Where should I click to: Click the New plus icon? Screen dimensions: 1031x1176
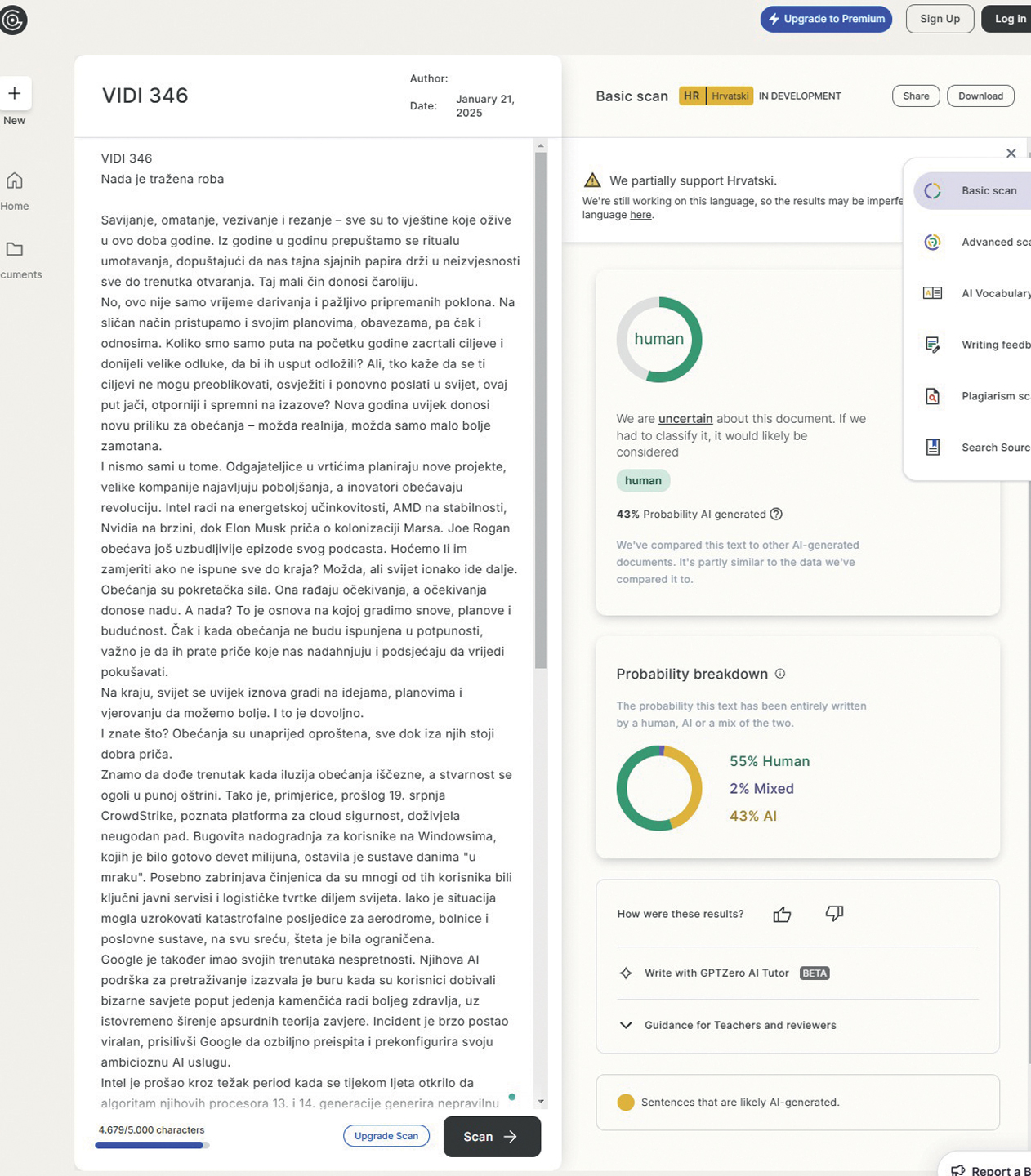(x=15, y=94)
